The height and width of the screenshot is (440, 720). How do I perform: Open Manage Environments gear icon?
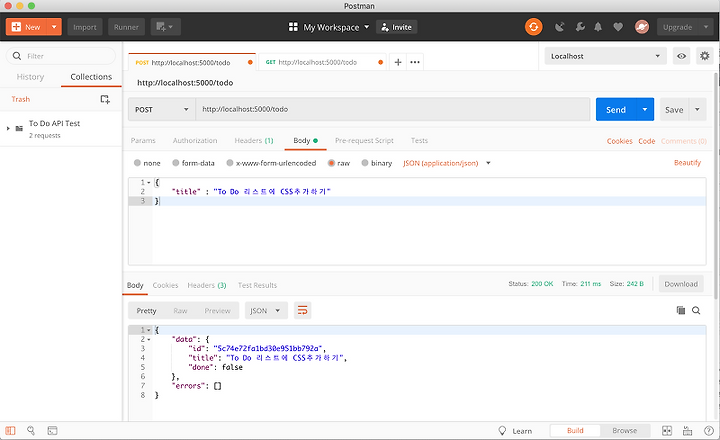coord(704,56)
